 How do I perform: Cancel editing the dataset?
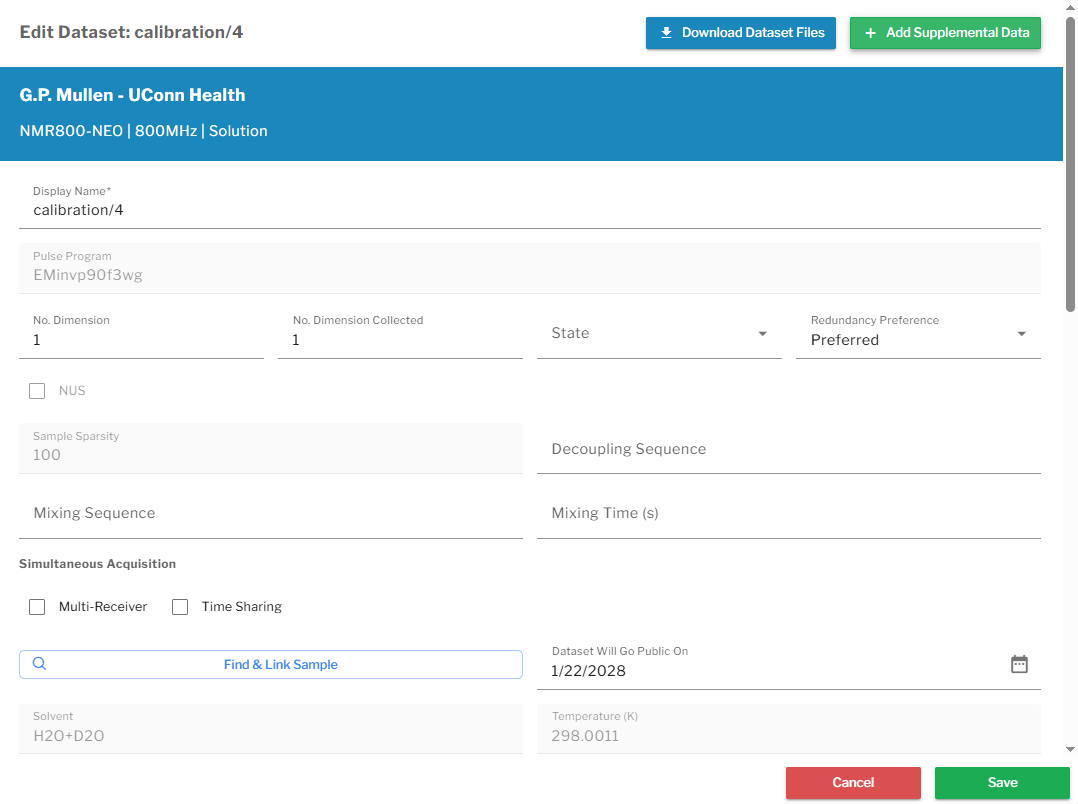pos(853,783)
